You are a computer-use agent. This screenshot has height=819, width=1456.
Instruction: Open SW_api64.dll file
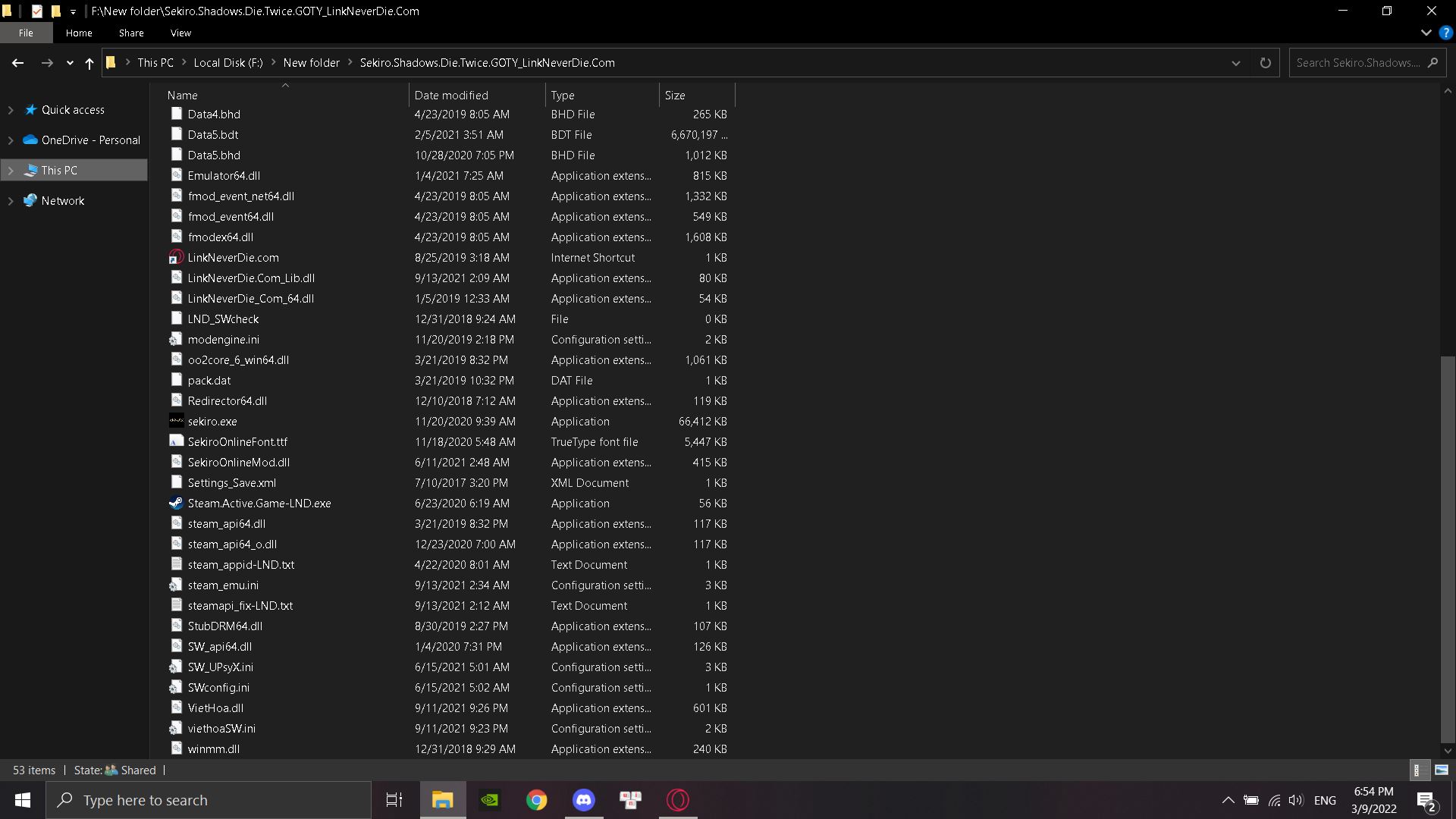(x=220, y=646)
